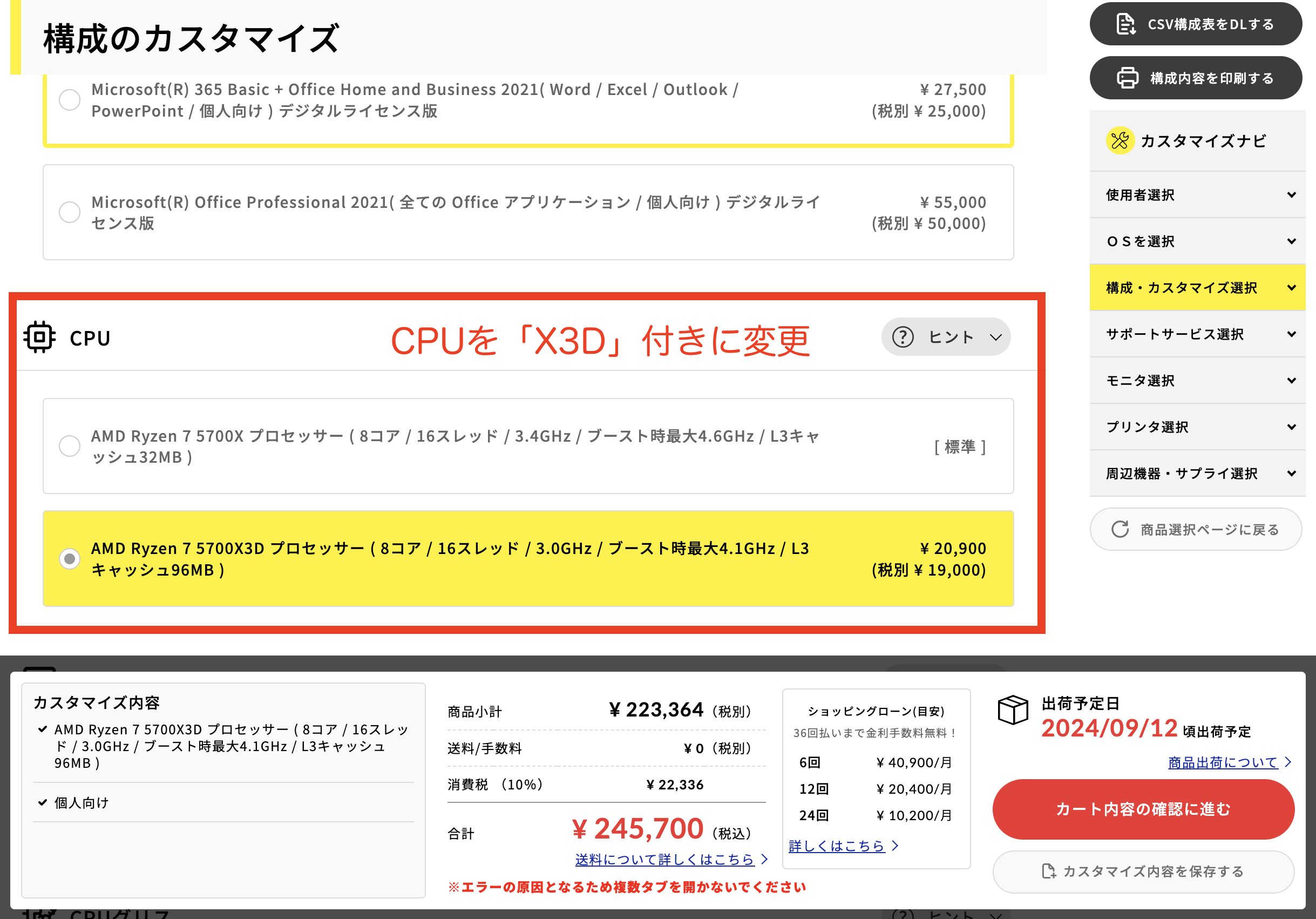This screenshot has height=919, width=1316.
Task: Click the printer icon in the print button
Action: point(1128,77)
